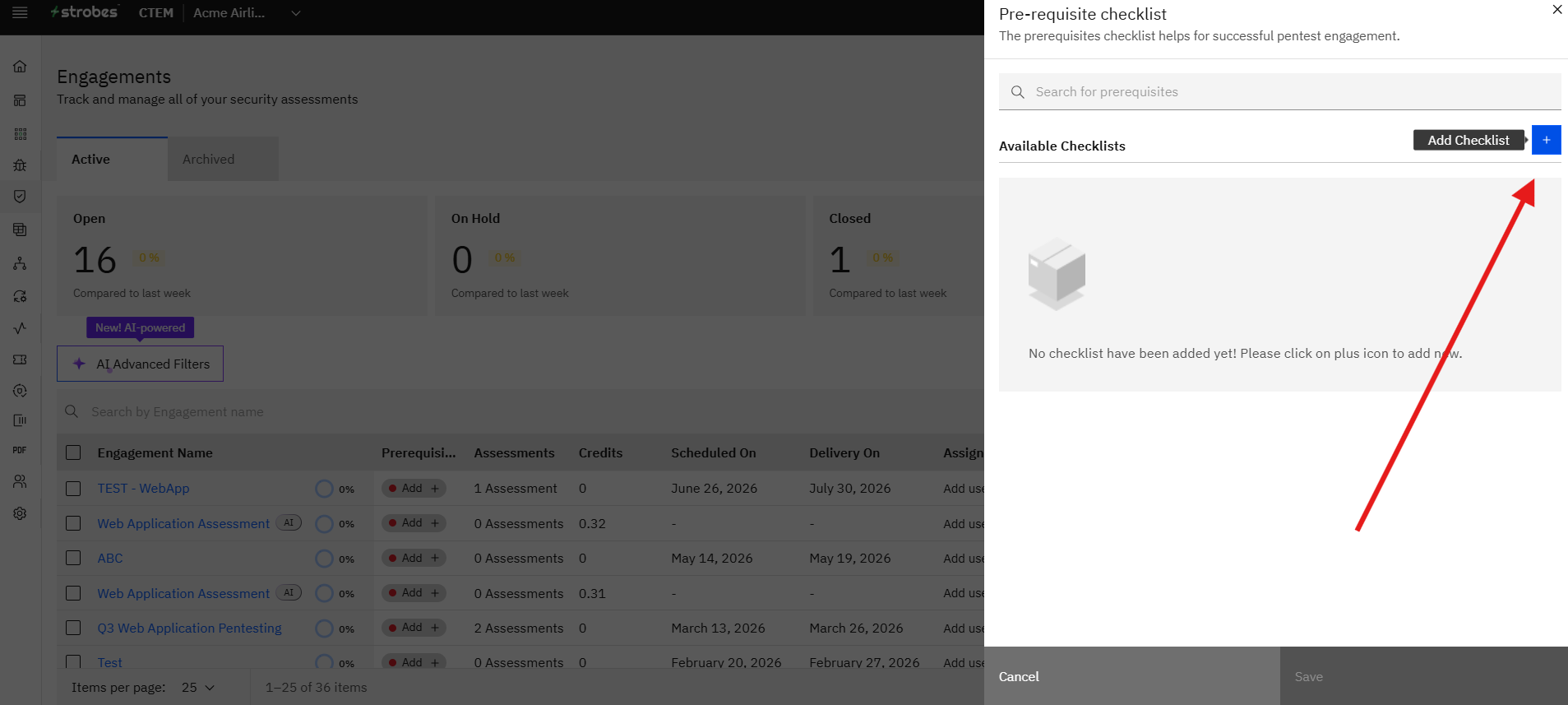Go to the home icon in sidebar
This screenshot has height=705, width=1568.
click(x=20, y=67)
